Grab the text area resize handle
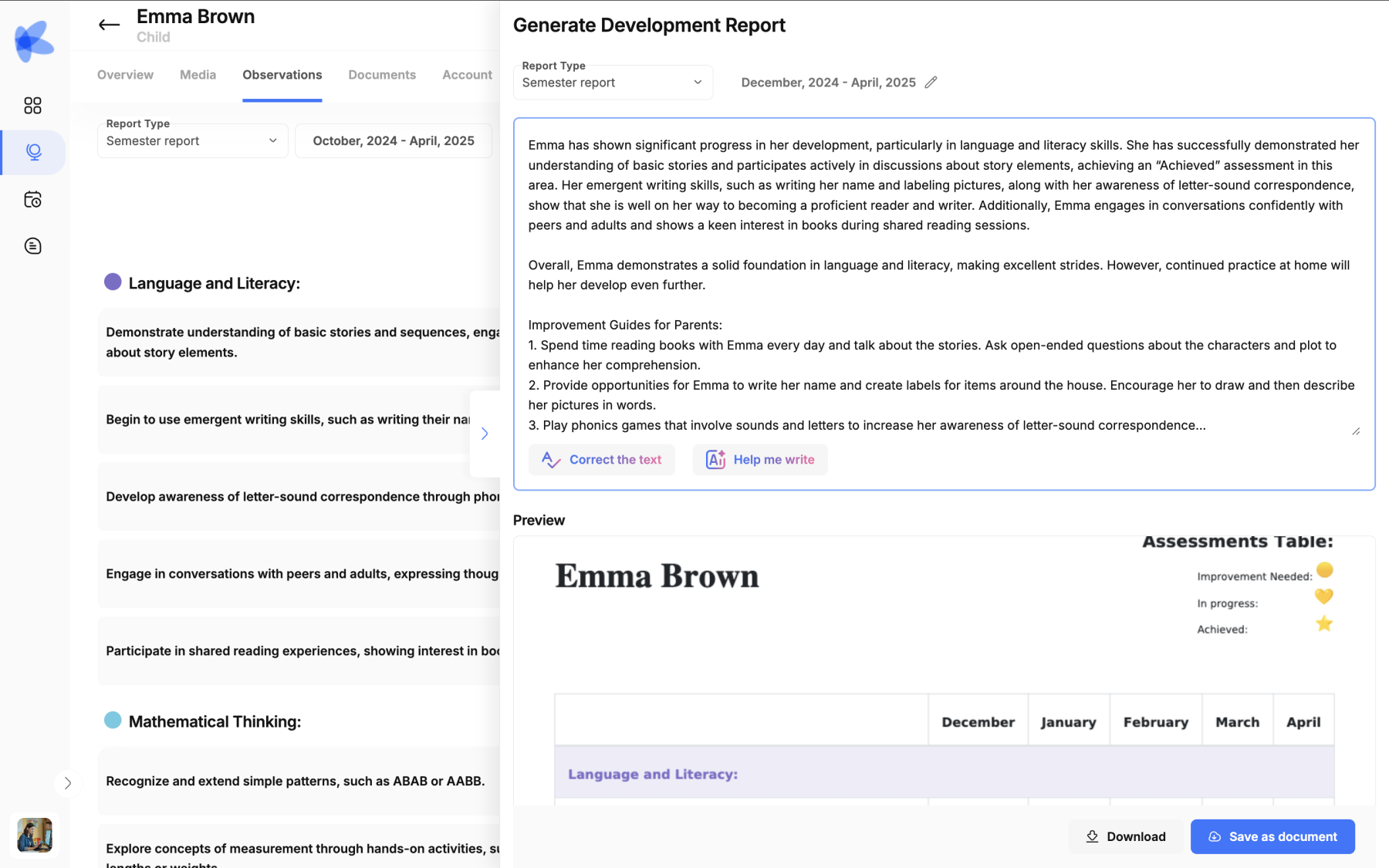Viewport: 1389px width, 868px height. tap(1356, 431)
